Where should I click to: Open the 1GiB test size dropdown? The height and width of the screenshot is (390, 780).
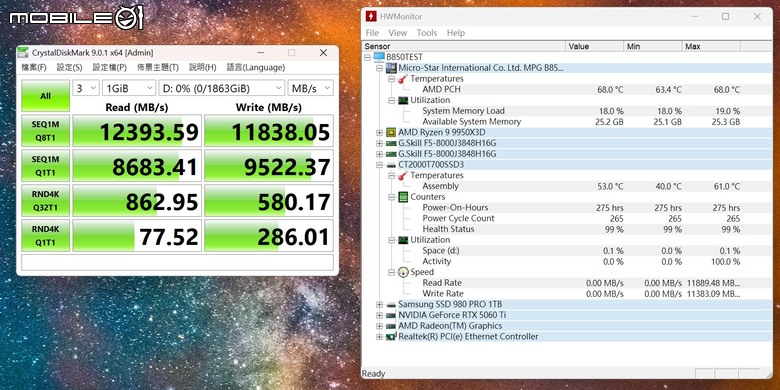click(x=129, y=88)
